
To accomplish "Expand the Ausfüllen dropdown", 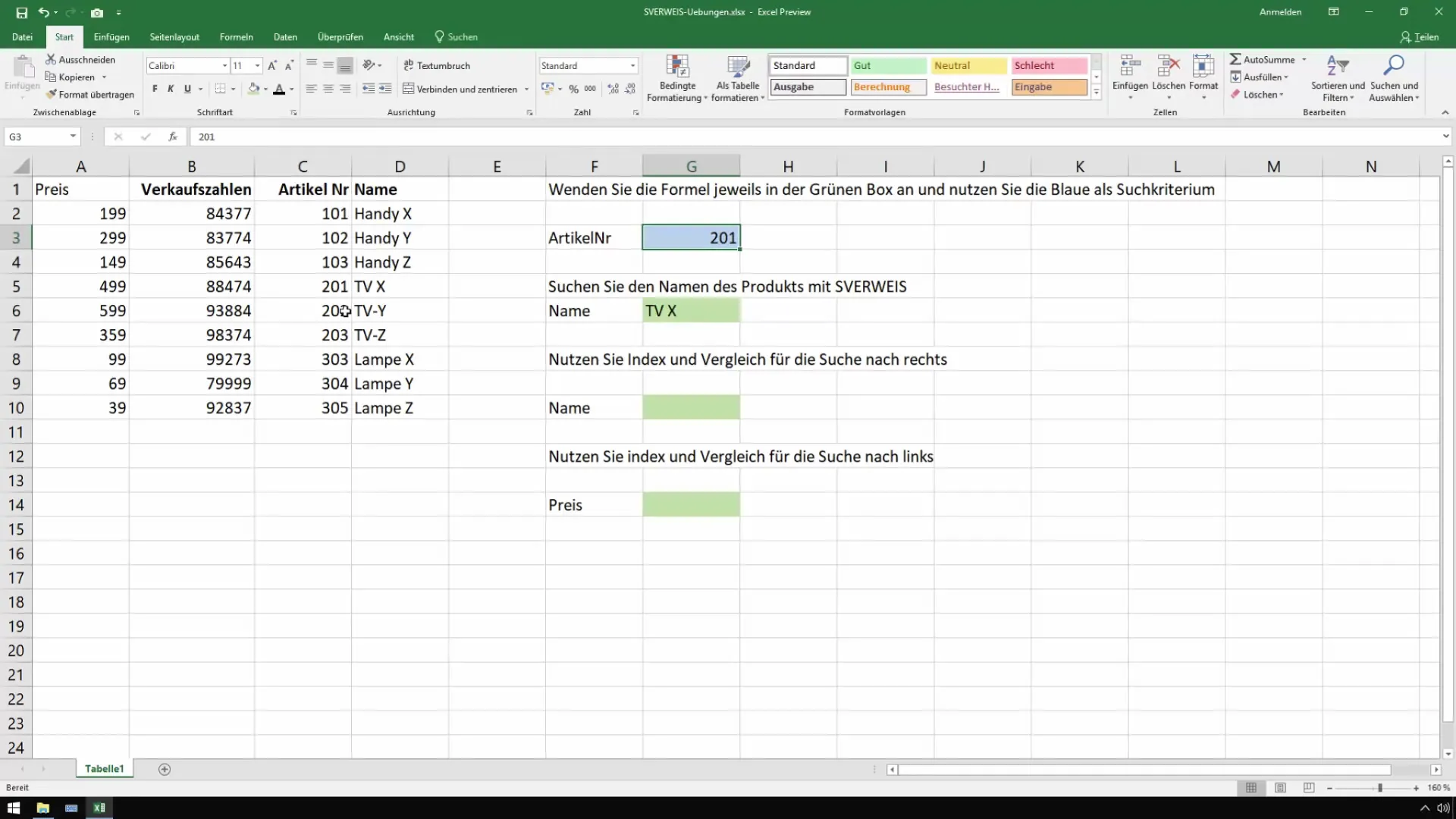I will tap(1286, 77).
